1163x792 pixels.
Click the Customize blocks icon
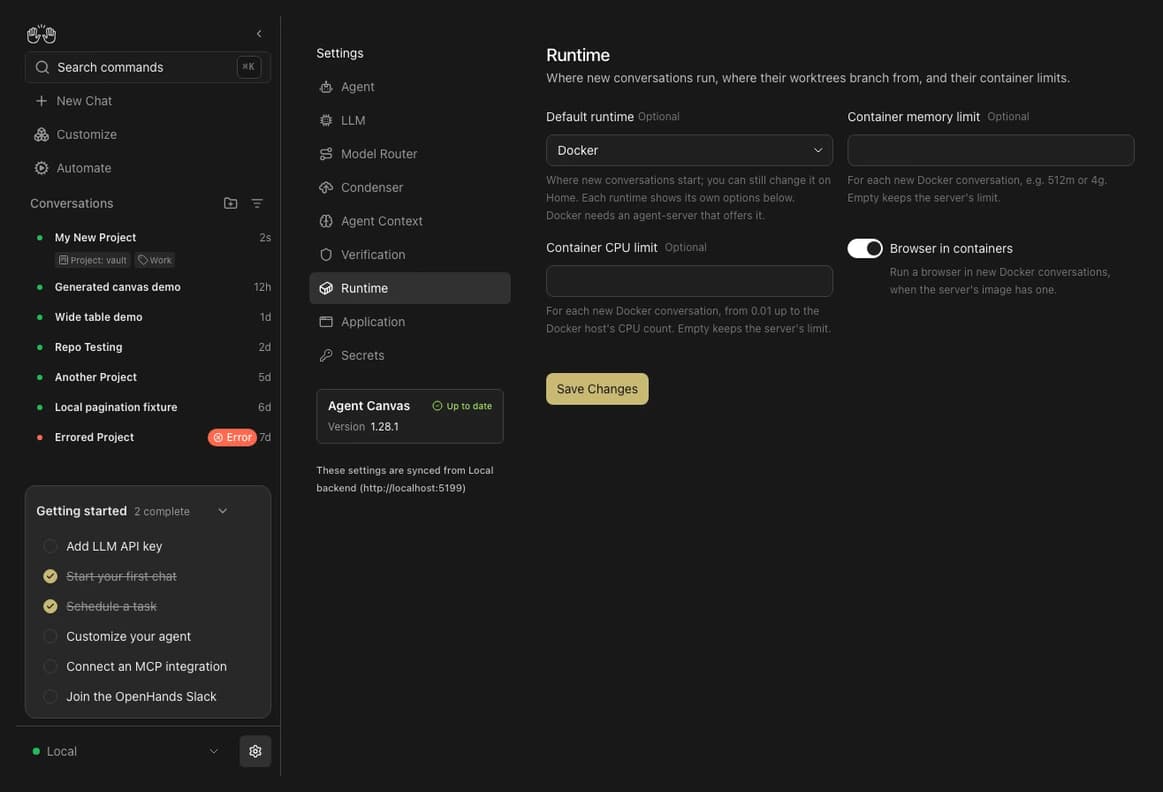(42, 134)
